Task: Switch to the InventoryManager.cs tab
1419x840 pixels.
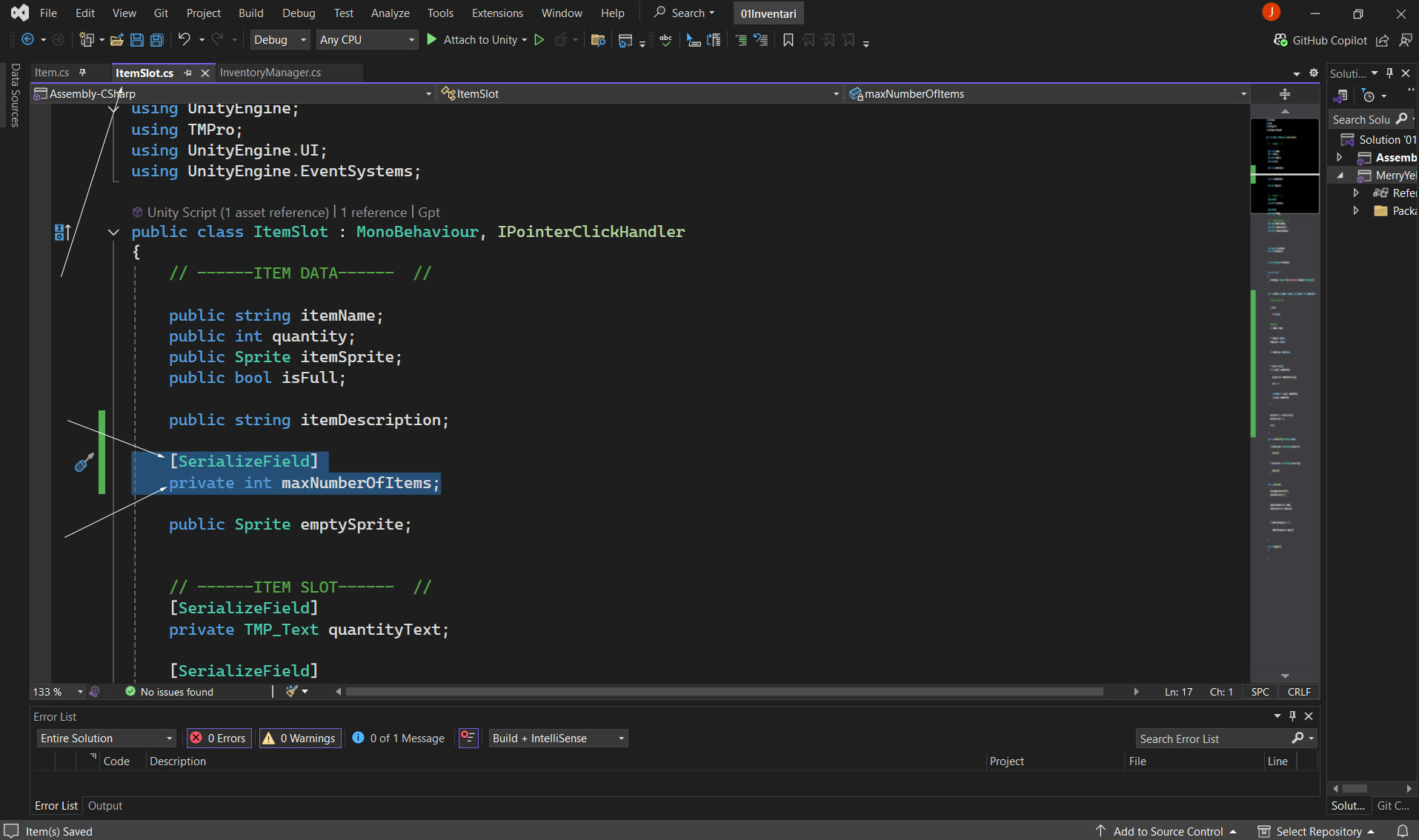Action: (270, 73)
